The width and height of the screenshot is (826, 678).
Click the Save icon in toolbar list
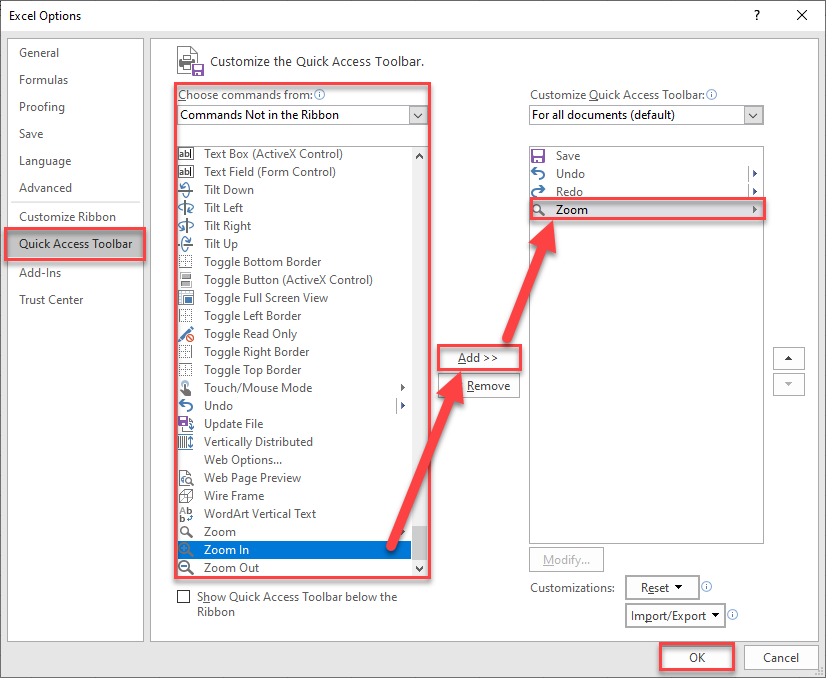click(x=538, y=156)
